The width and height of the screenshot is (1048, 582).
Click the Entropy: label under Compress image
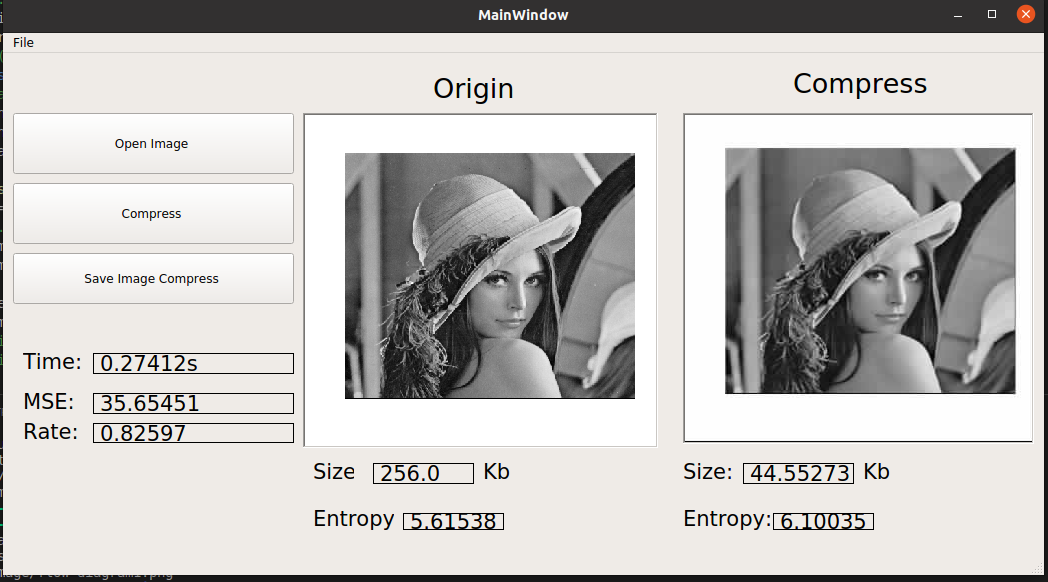pyautogui.click(x=727, y=519)
